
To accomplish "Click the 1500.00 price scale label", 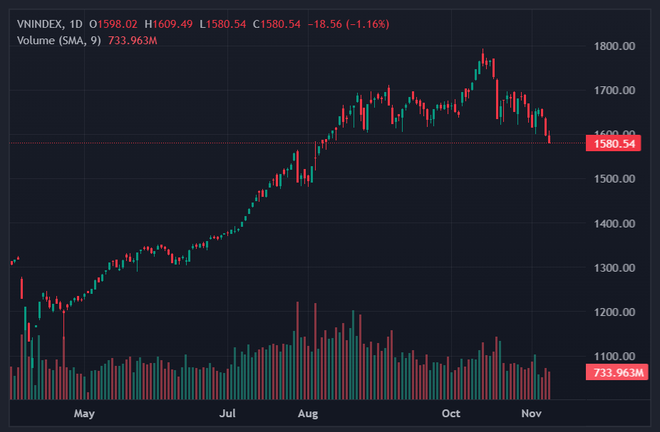I will (615, 179).
